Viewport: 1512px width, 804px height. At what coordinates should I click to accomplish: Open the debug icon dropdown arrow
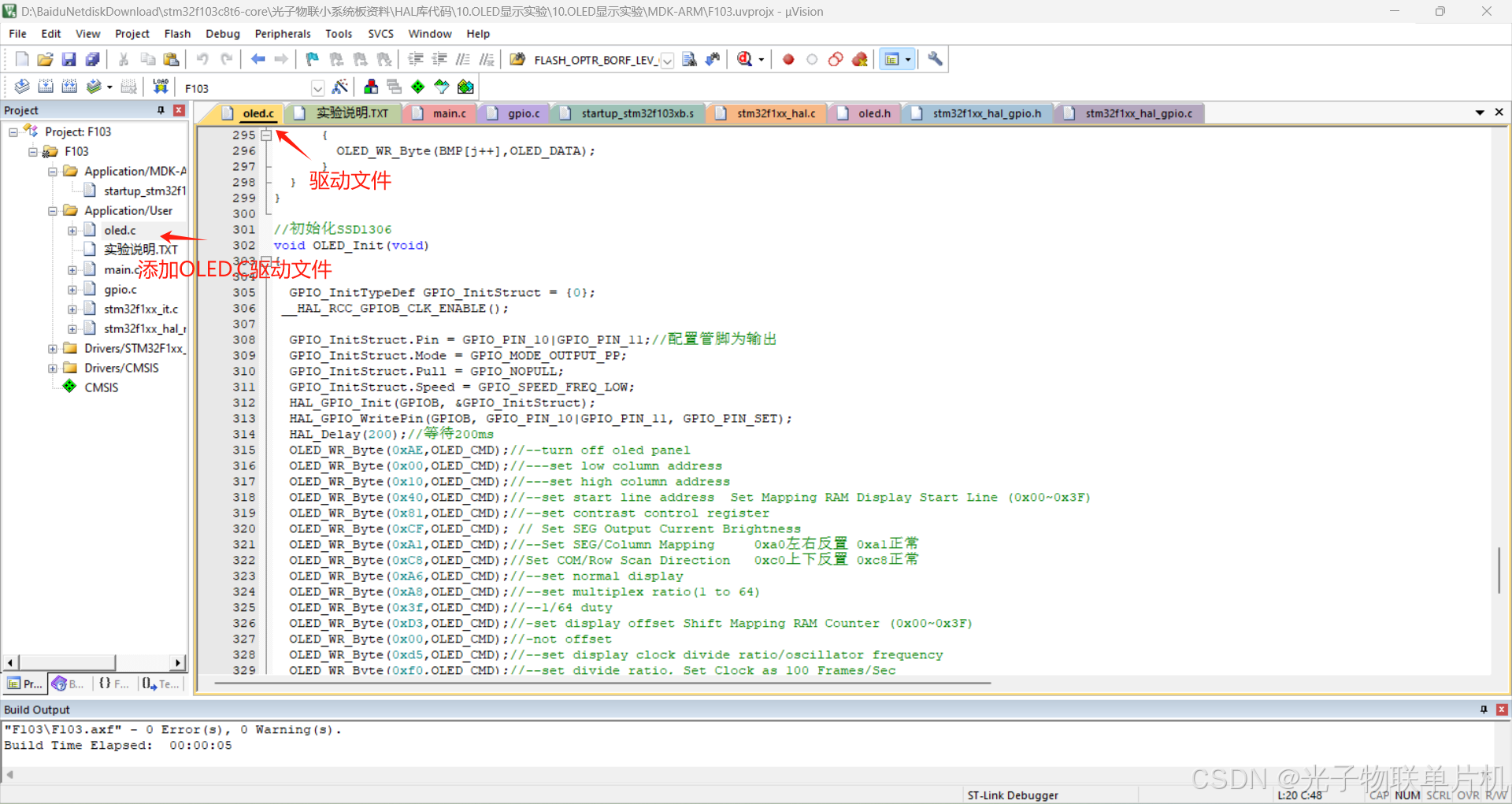coord(761,60)
